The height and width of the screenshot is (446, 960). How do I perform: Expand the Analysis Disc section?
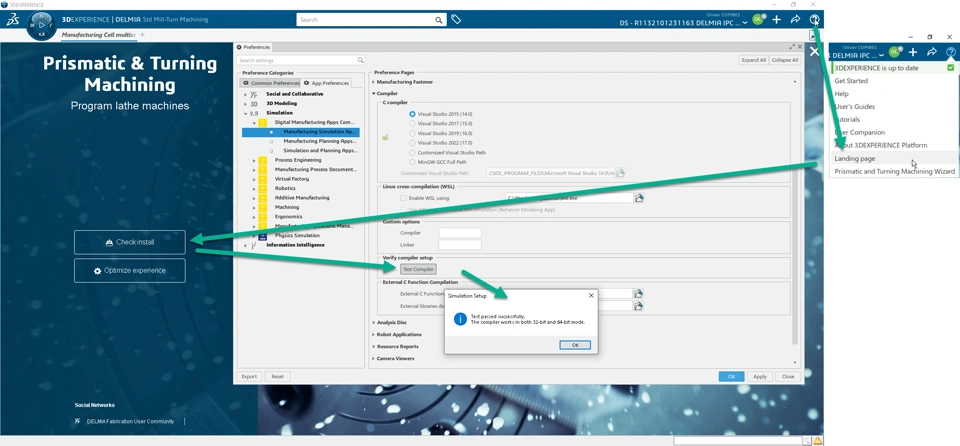(374, 322)
